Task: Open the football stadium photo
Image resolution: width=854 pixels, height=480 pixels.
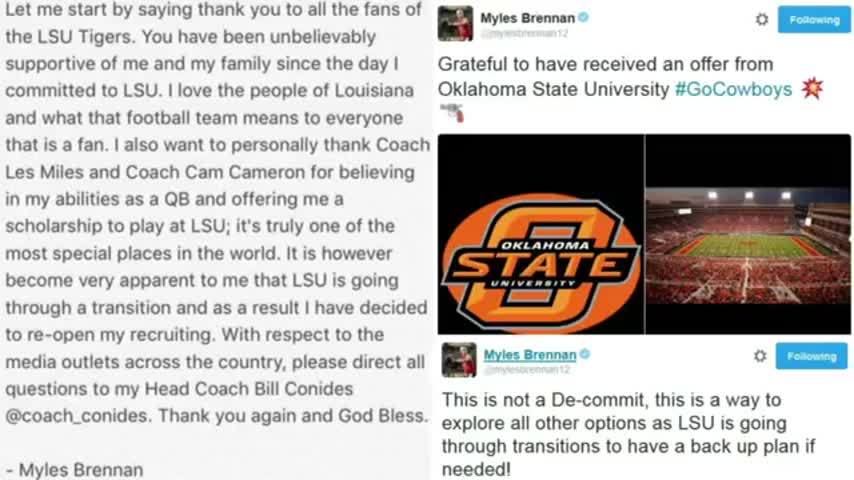Action: 748,234
